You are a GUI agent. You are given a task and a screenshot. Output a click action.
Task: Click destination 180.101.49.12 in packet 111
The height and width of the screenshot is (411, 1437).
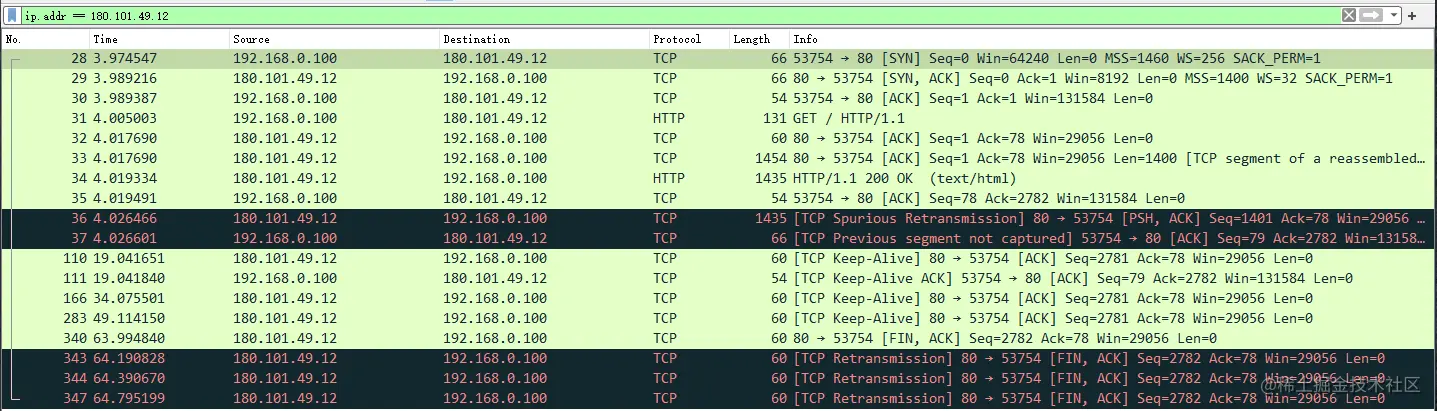pyautogui.click(x=495, y=279)
